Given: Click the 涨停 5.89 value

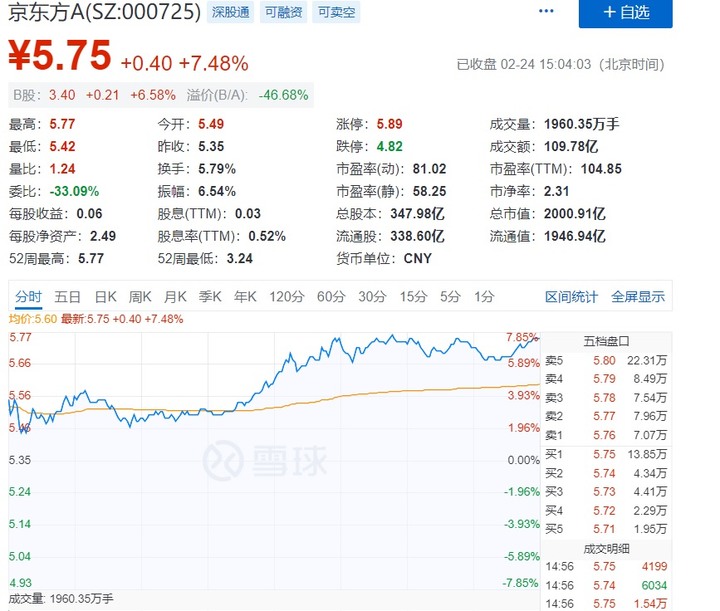Looking at the screenshot, I should 389,124.
